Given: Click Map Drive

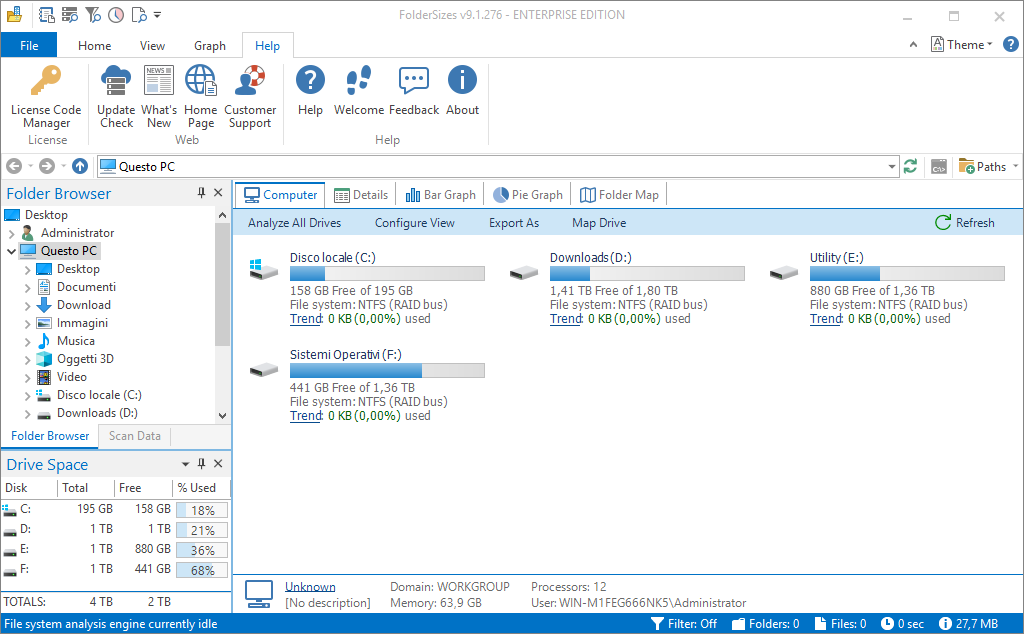Looking at the screenshot, I should click(599, 223).
